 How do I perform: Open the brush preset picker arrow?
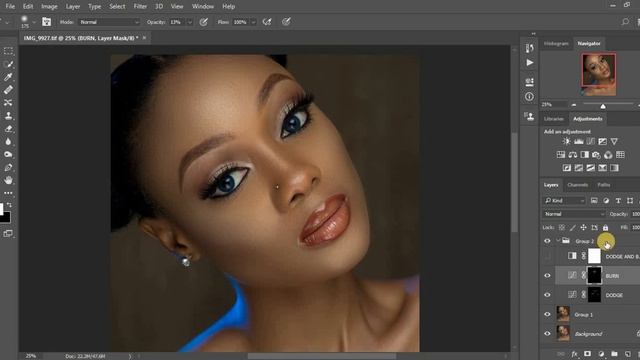[34, 22]
